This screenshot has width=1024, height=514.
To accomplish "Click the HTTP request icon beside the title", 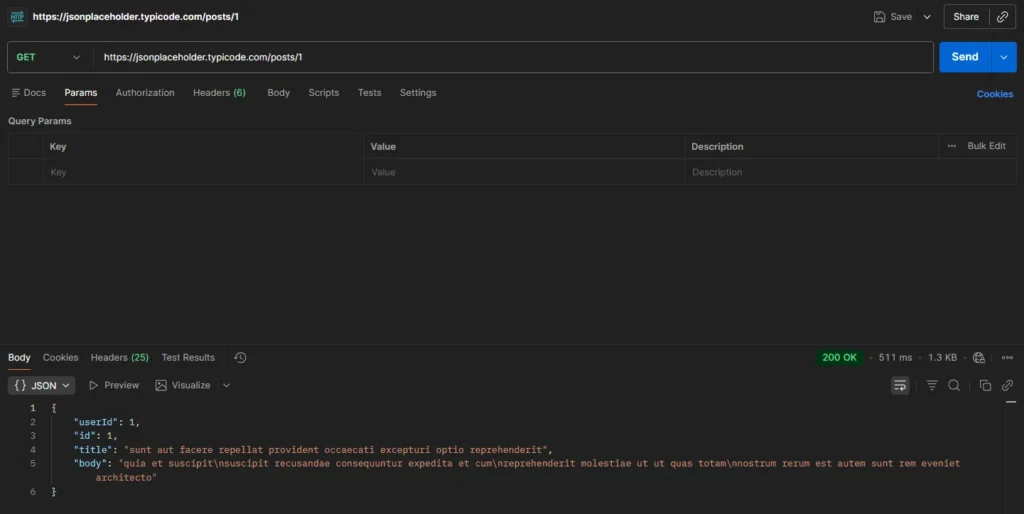I will [x=17, y=17].
